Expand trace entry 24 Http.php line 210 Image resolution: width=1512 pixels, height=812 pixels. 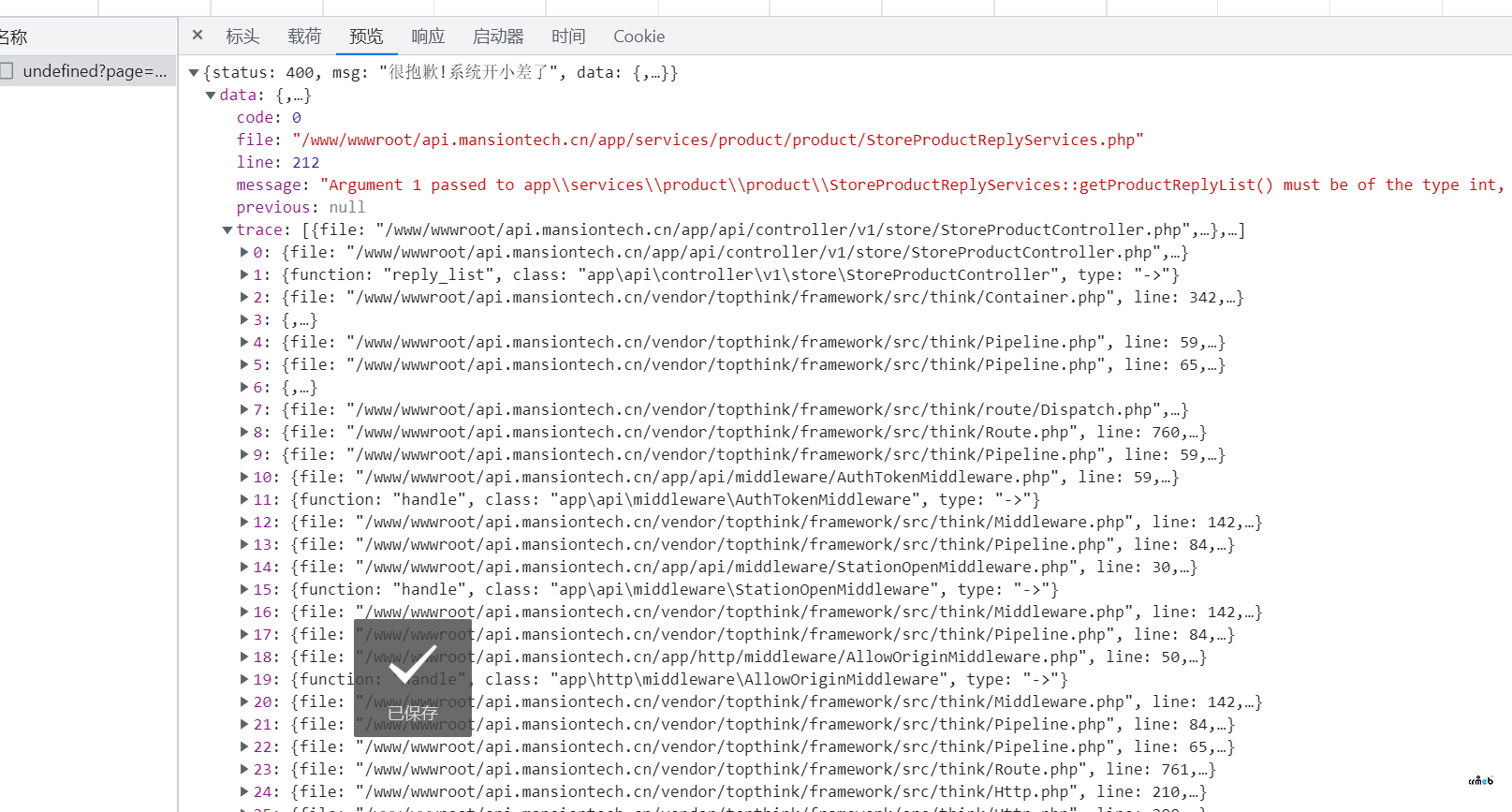(x=244, y=791)
